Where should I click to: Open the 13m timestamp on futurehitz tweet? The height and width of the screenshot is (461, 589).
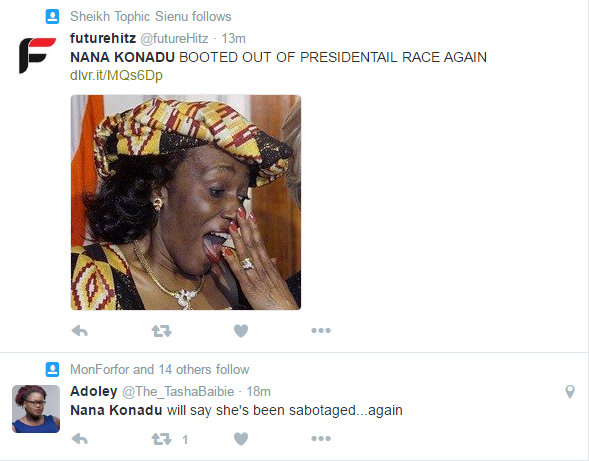coord(233,38)
